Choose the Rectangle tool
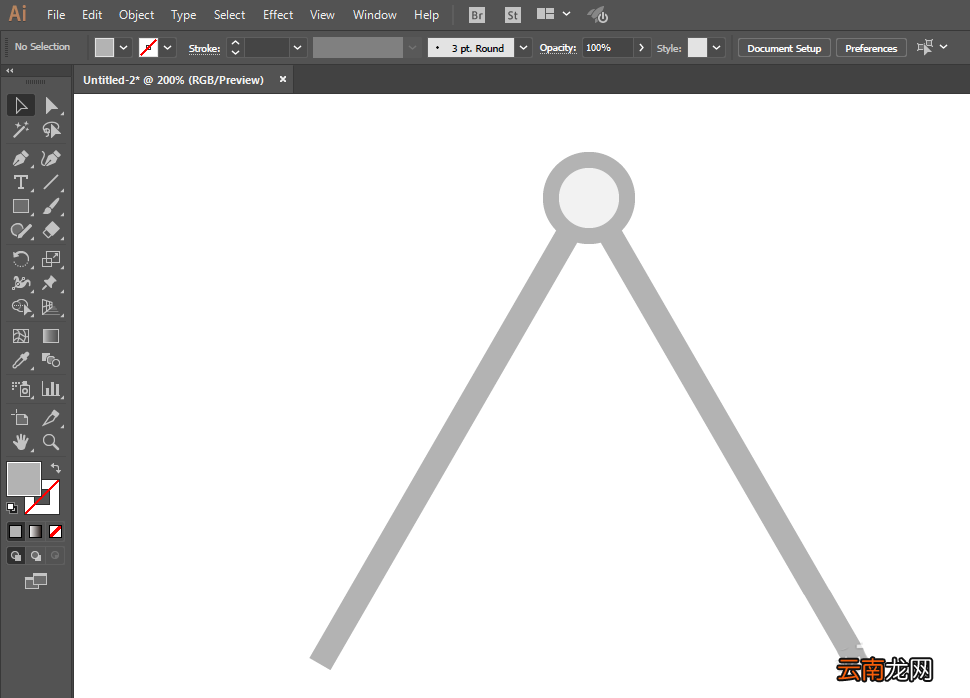Image resolution: width=970 pixels, height=698 pixels. click(20, 207)
